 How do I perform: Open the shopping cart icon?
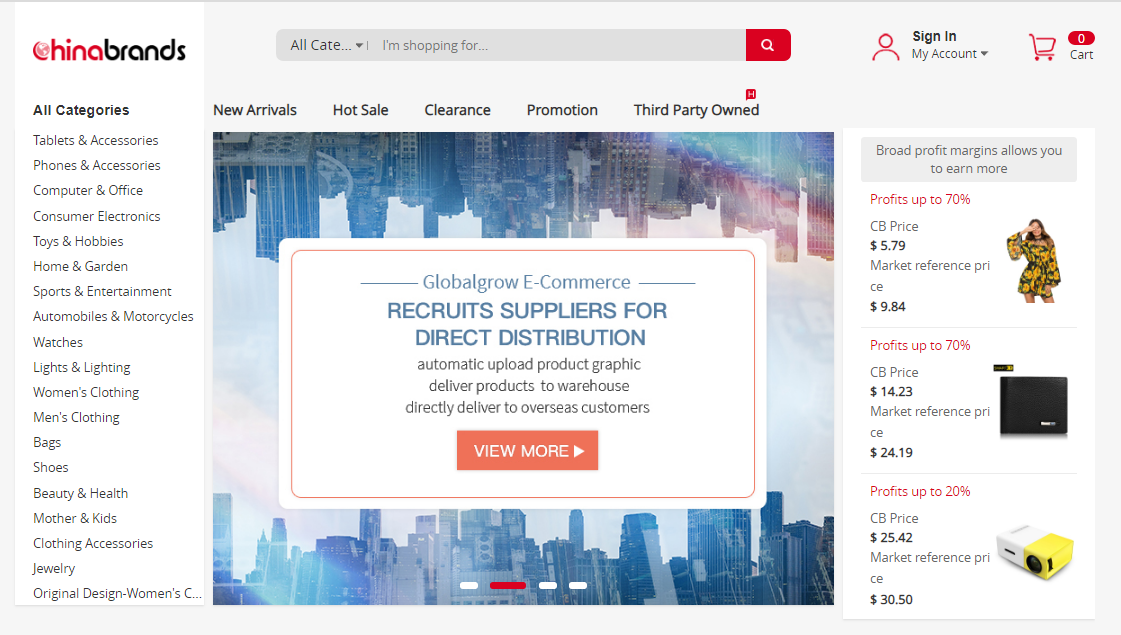(x=1042, y=47)
